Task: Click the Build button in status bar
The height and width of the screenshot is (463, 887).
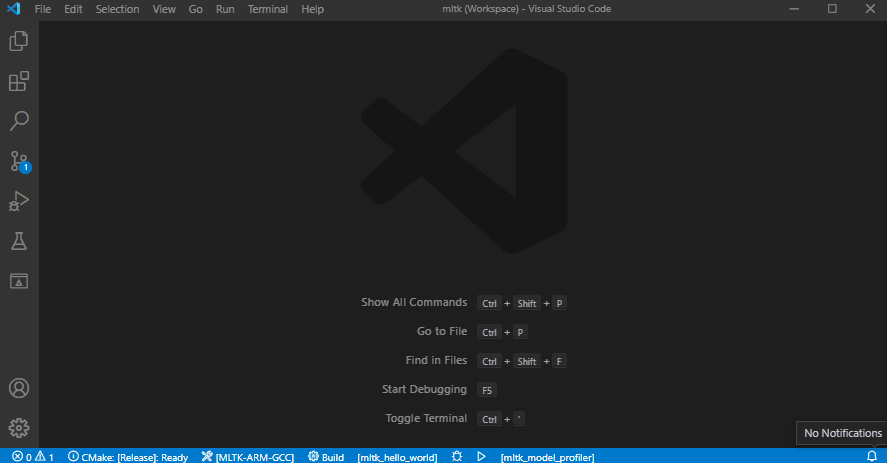Action: point(326,456)
